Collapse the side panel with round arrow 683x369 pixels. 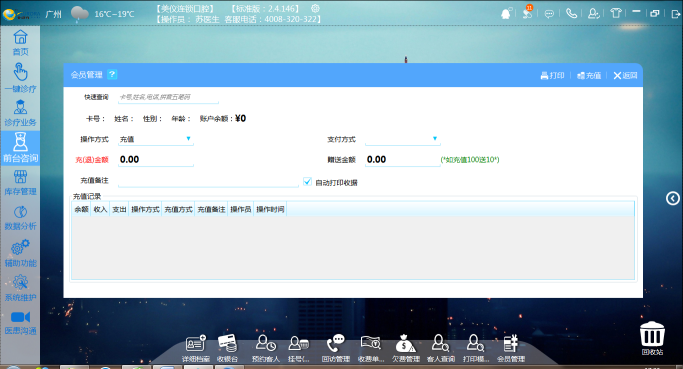click(673, 199)
